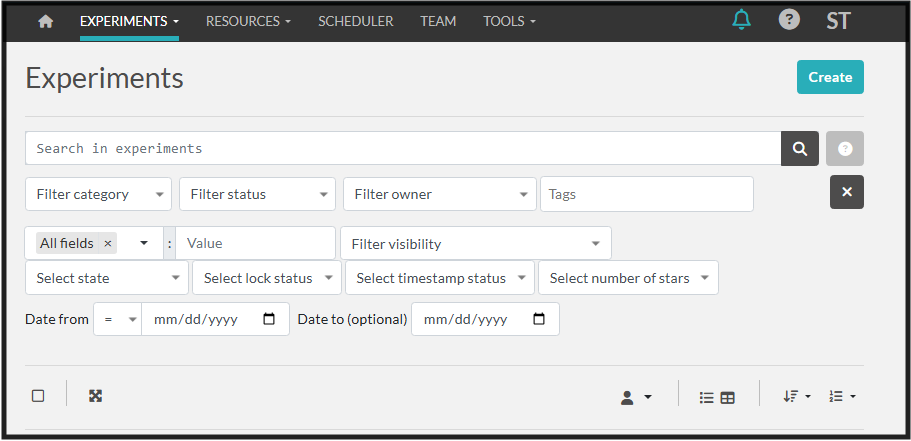This screenshot has height=441, width=911.
Task: Open the Resources menu
Action: click(x=248, y=21)
